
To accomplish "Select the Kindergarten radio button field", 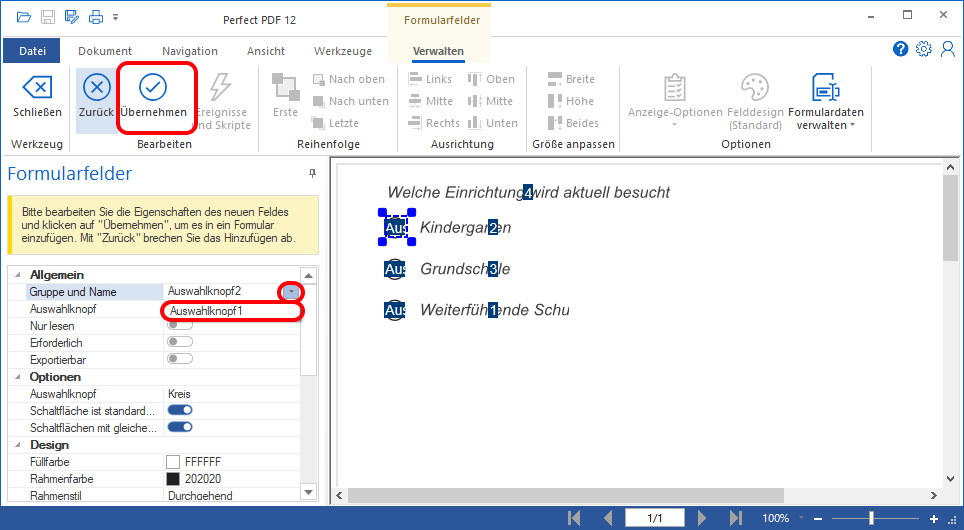I will [x=396, y=228].
